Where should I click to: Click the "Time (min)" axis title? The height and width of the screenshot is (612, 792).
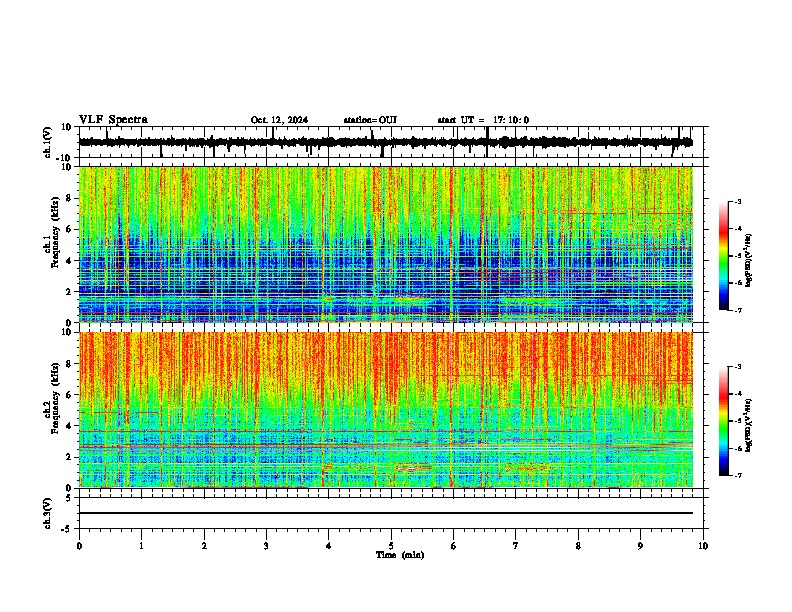[400, 555]
